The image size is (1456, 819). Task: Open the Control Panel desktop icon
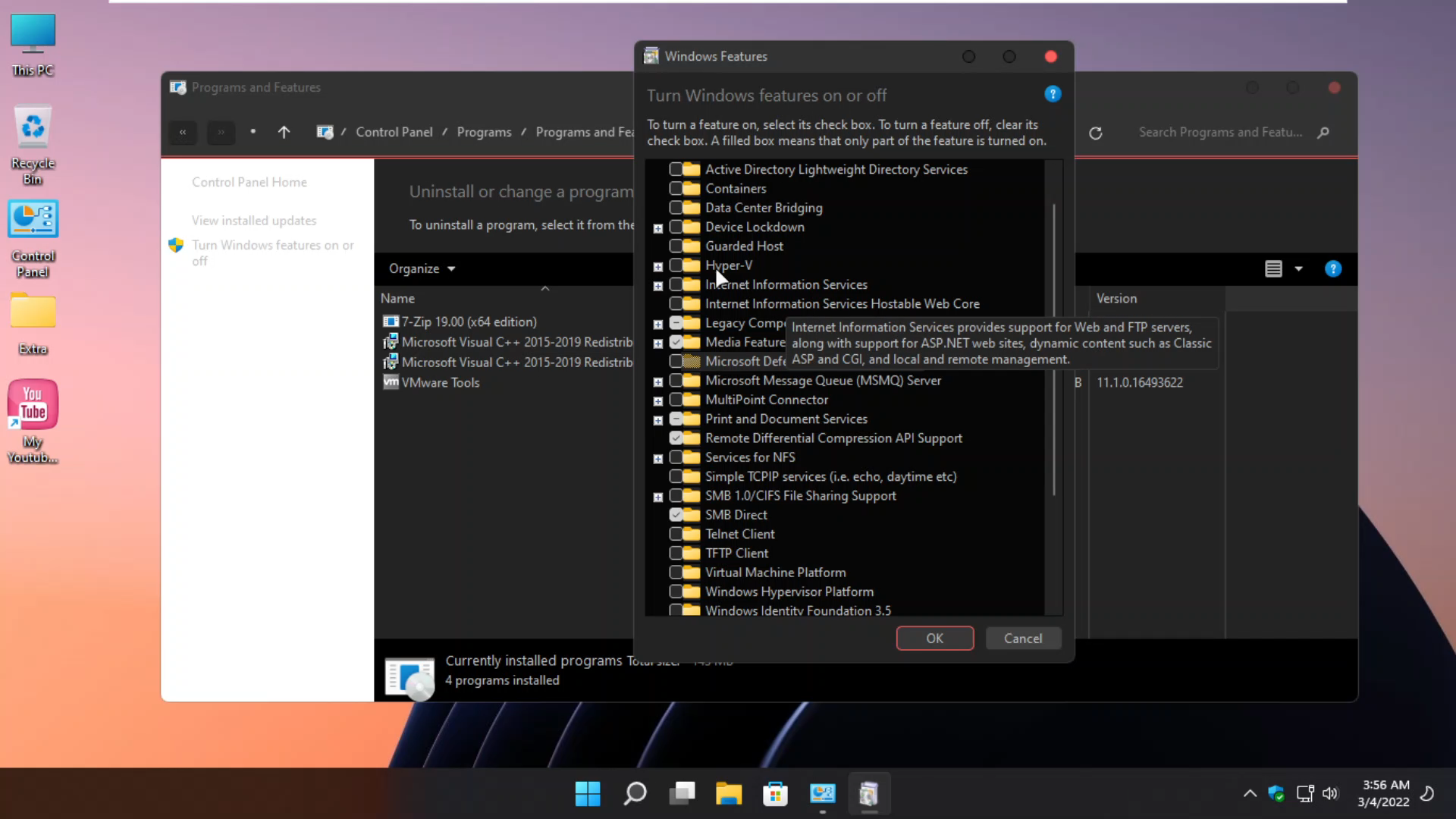tap(33, 239)
